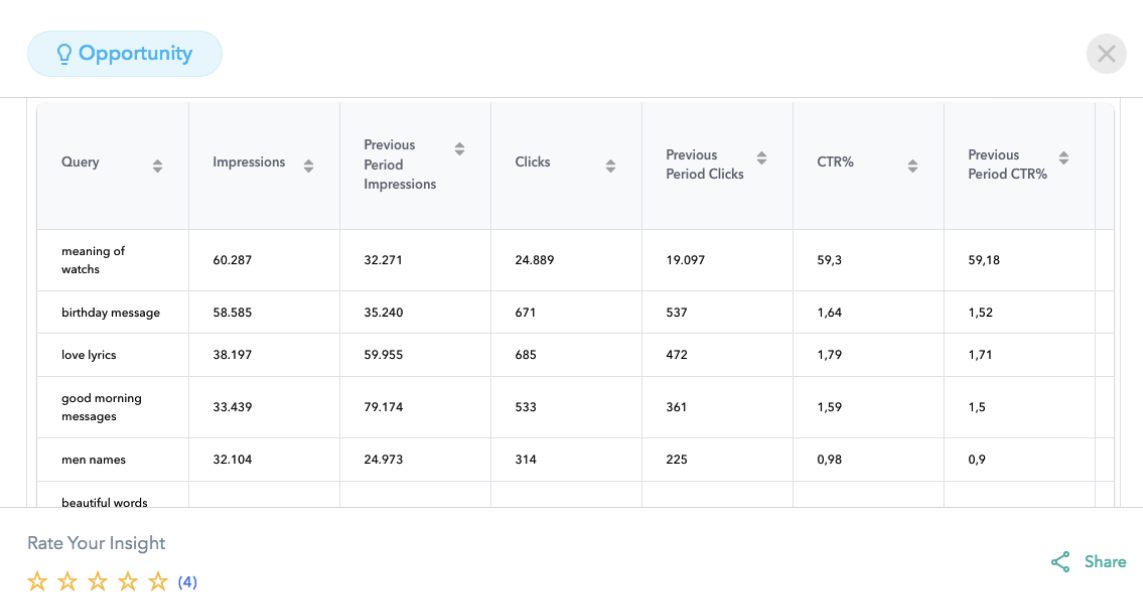Select the 'men names' query row
Viewport: 1143px width, 614px height.
pyautogui.click(x=93, y=460)
